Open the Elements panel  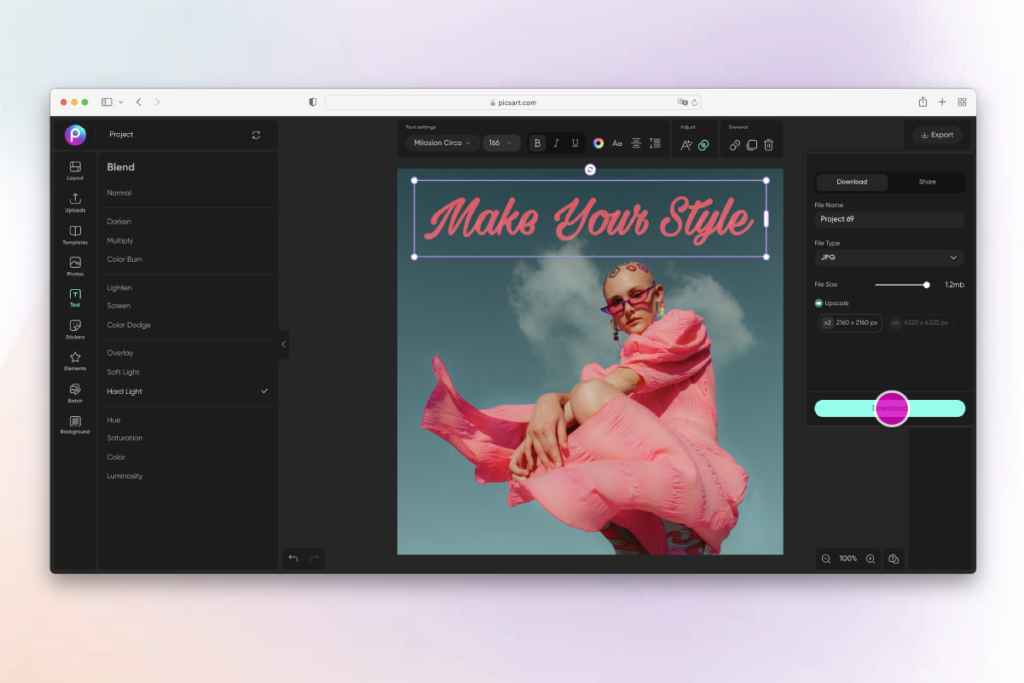click(x=74, y=362)
